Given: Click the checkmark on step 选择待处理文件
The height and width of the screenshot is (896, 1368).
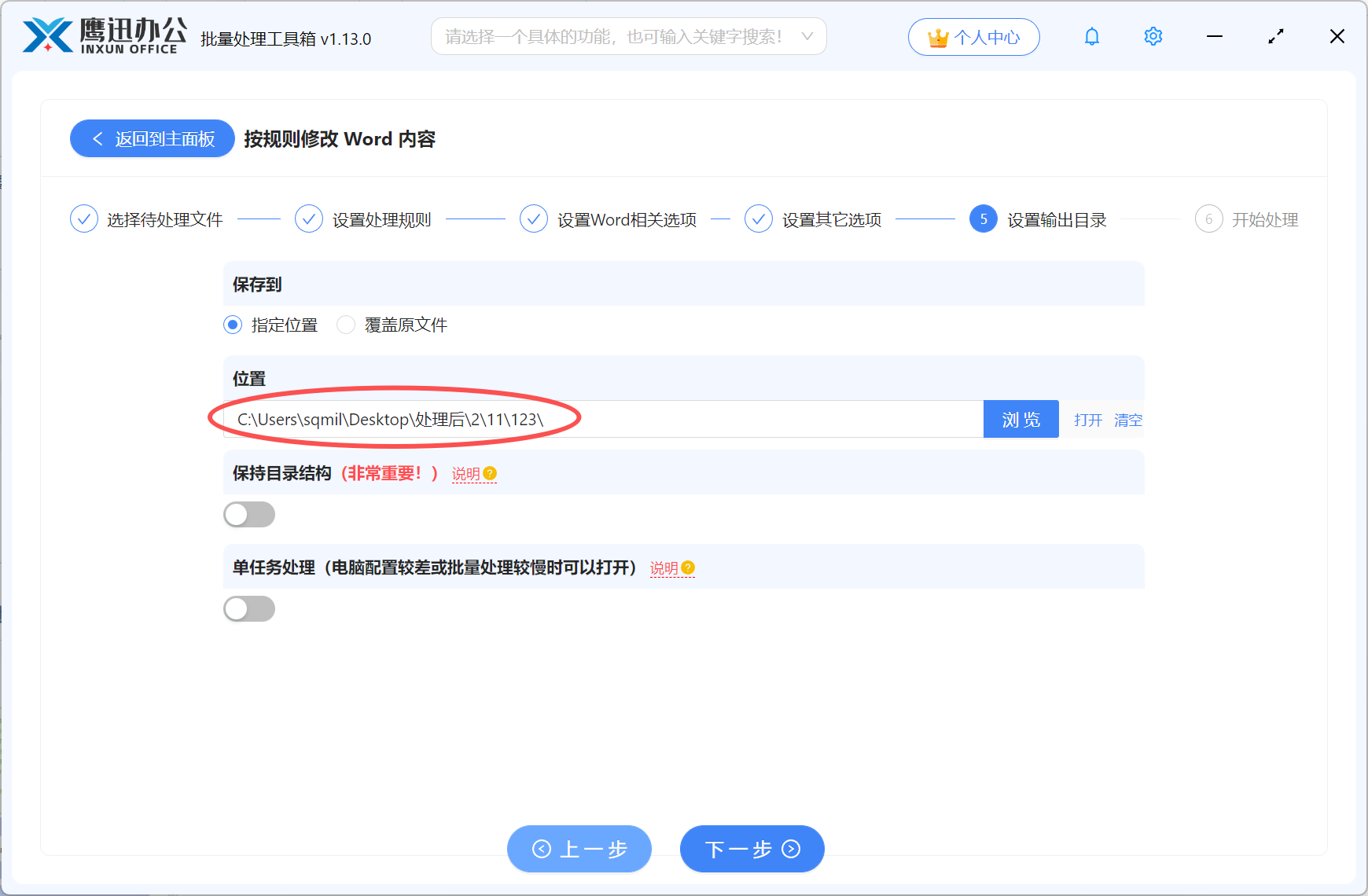Looking at the screenshot, I should 84,218.
